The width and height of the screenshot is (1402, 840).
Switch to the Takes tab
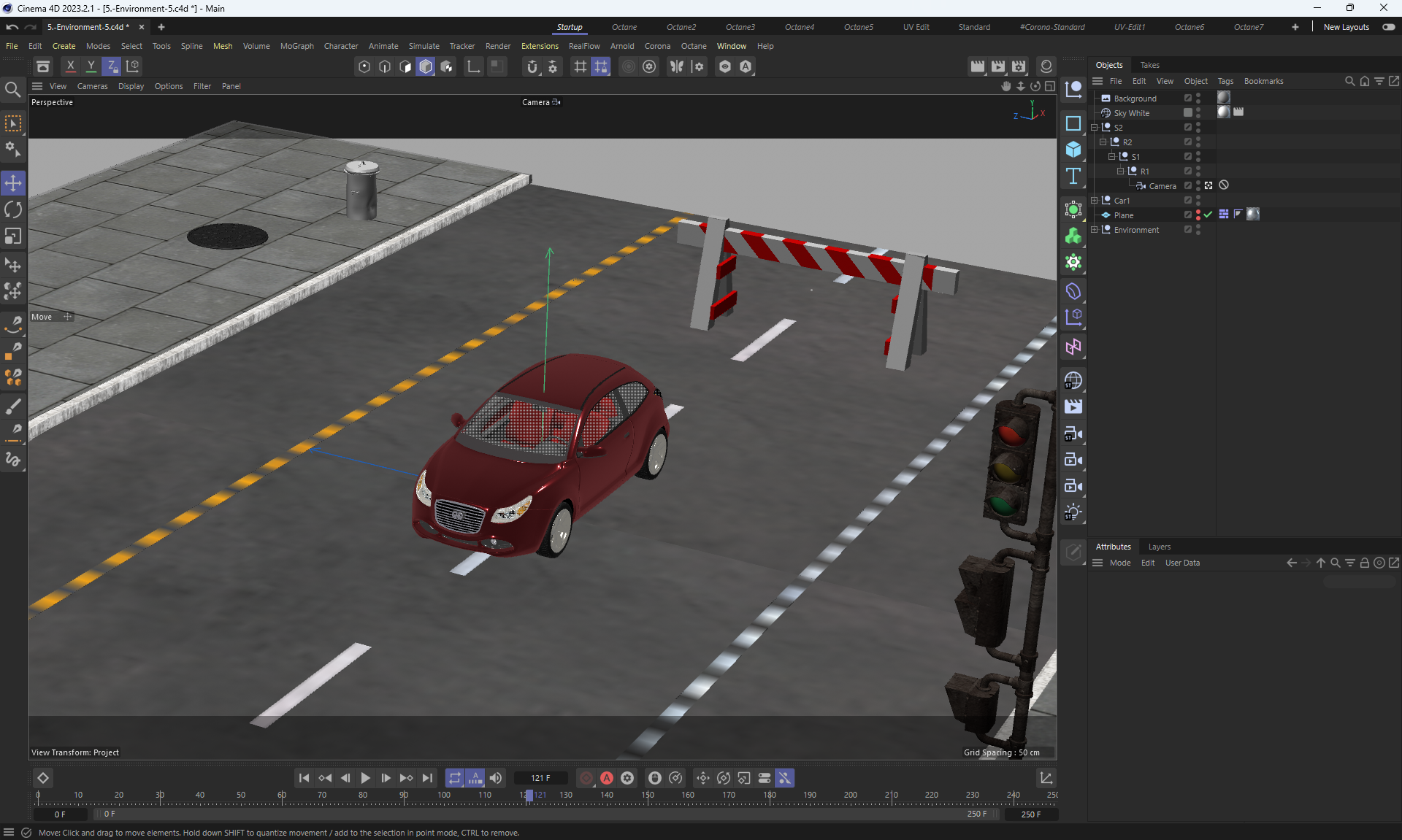(x=1149, y=65)
